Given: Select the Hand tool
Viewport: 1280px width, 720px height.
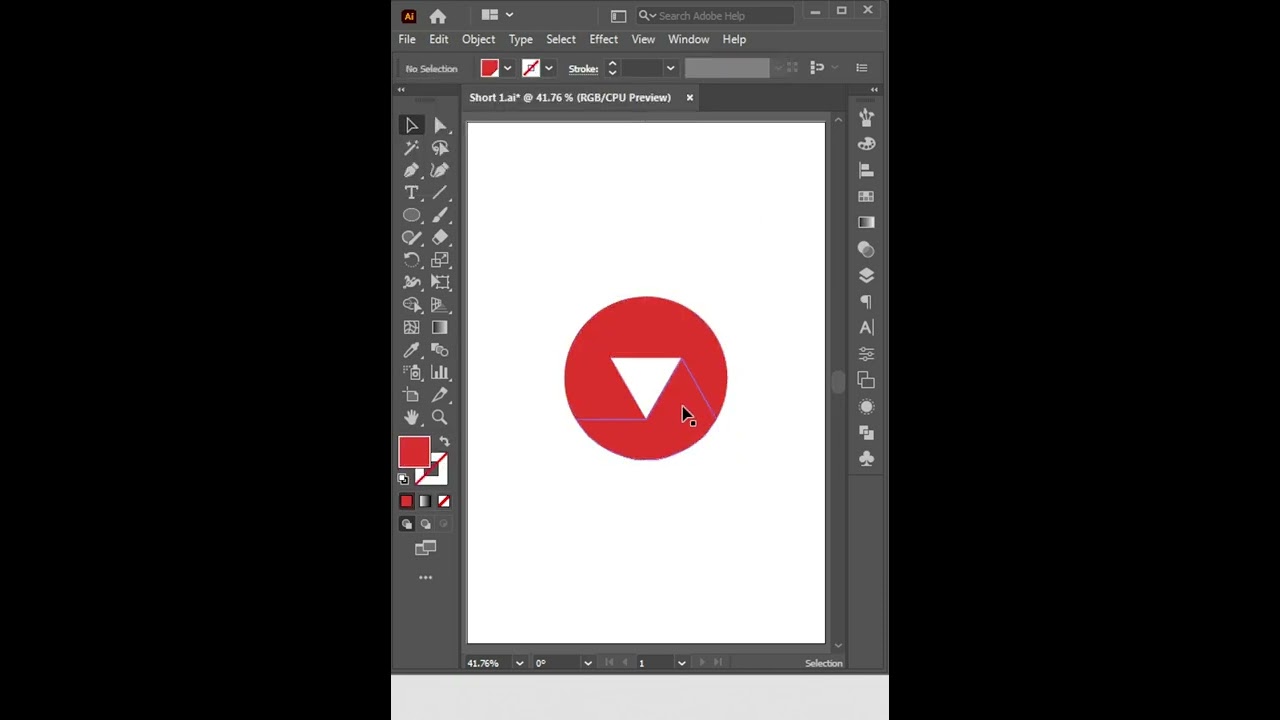Looking at the screenshot, I should pyautogui.click(x=412, y=417).
